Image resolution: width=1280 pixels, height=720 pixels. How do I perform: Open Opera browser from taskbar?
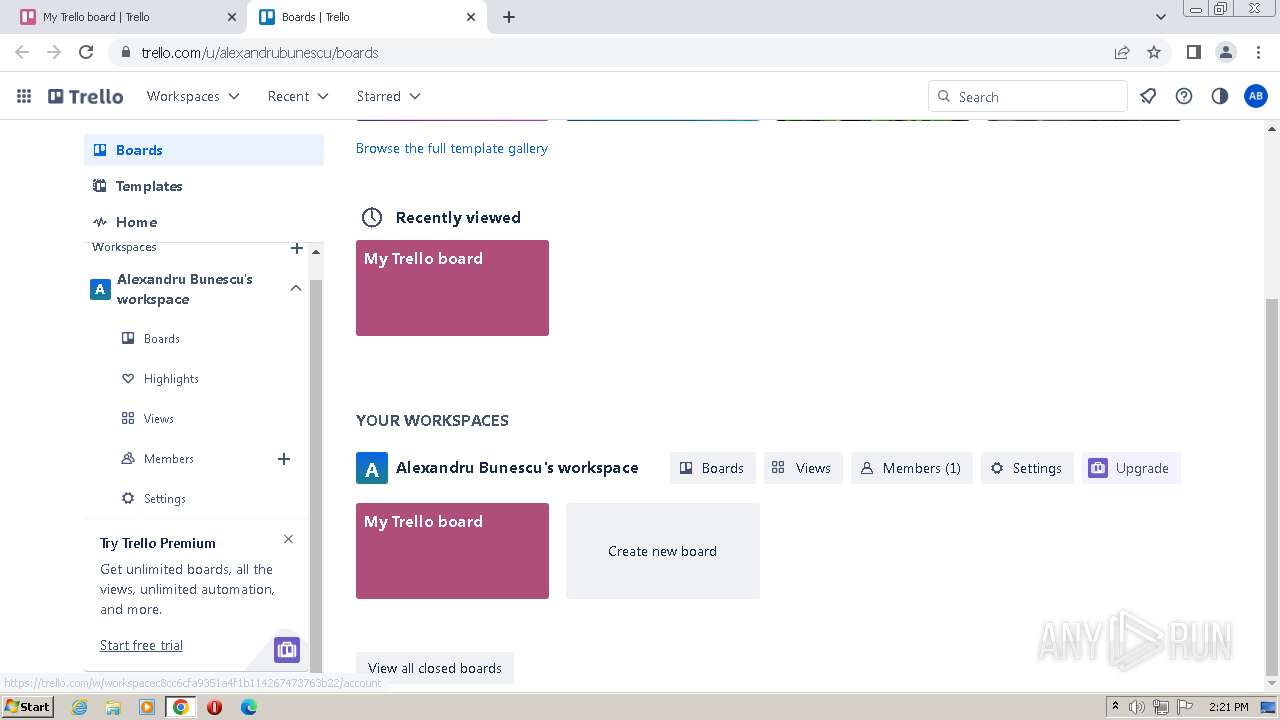(214, 707)
